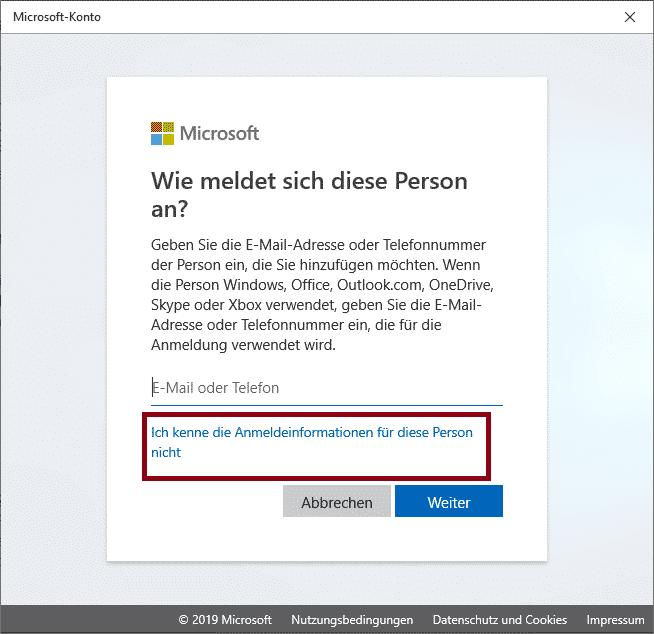Open 'Ich kenne die Anmeldeinformationen' link

312,442
